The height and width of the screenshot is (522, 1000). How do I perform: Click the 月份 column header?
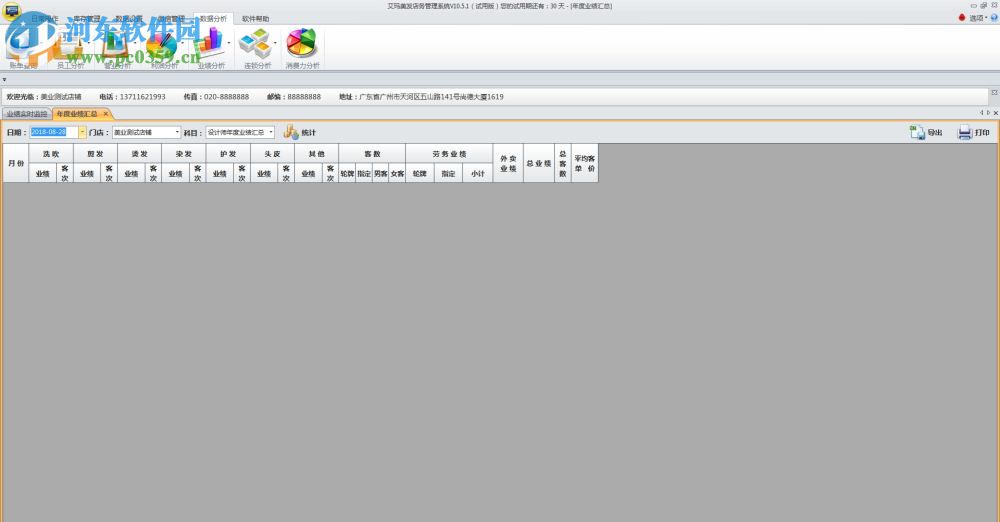coord(16,163)
